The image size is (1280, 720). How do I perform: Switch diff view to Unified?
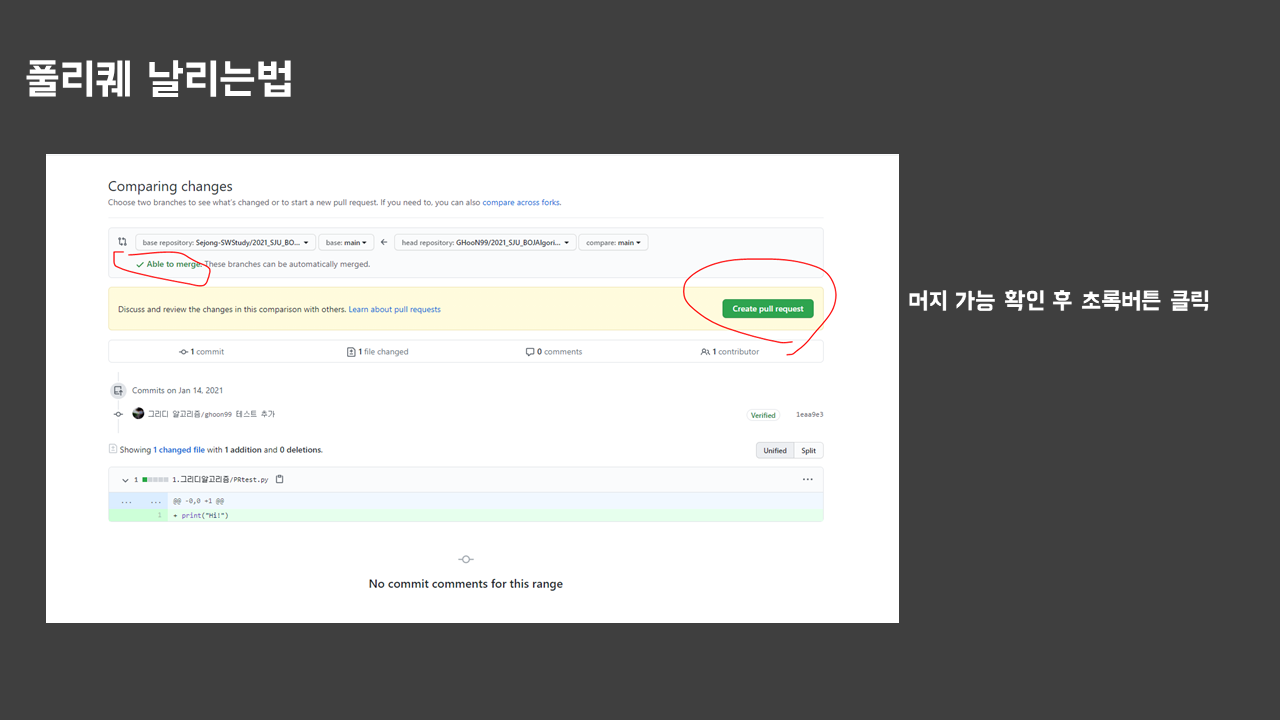775,450
